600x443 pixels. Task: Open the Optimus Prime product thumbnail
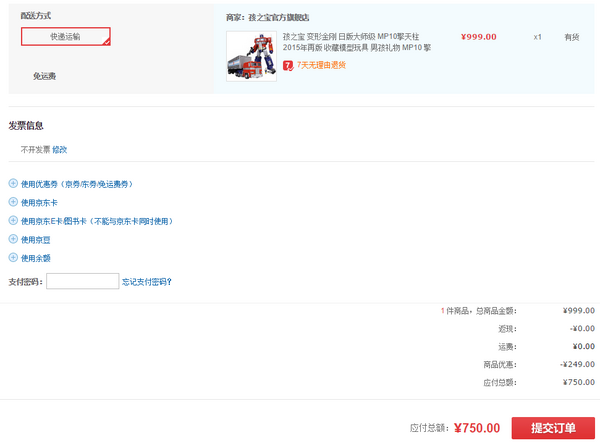click(251, 56)
